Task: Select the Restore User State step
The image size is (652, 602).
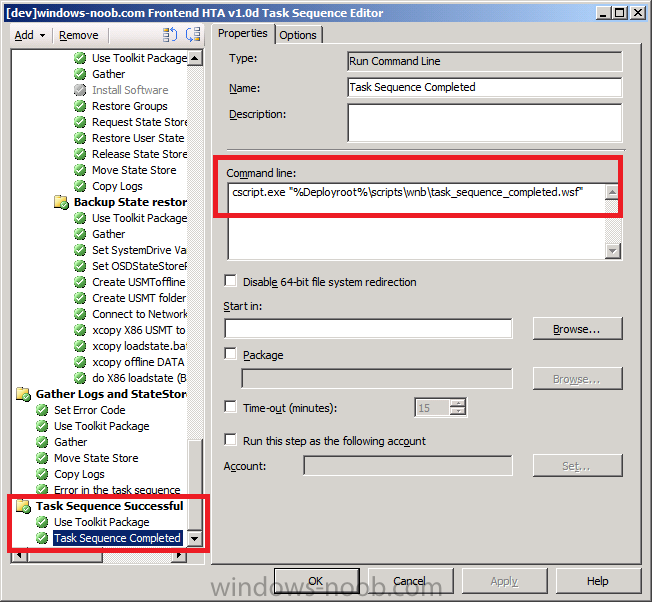Action: 138,138
